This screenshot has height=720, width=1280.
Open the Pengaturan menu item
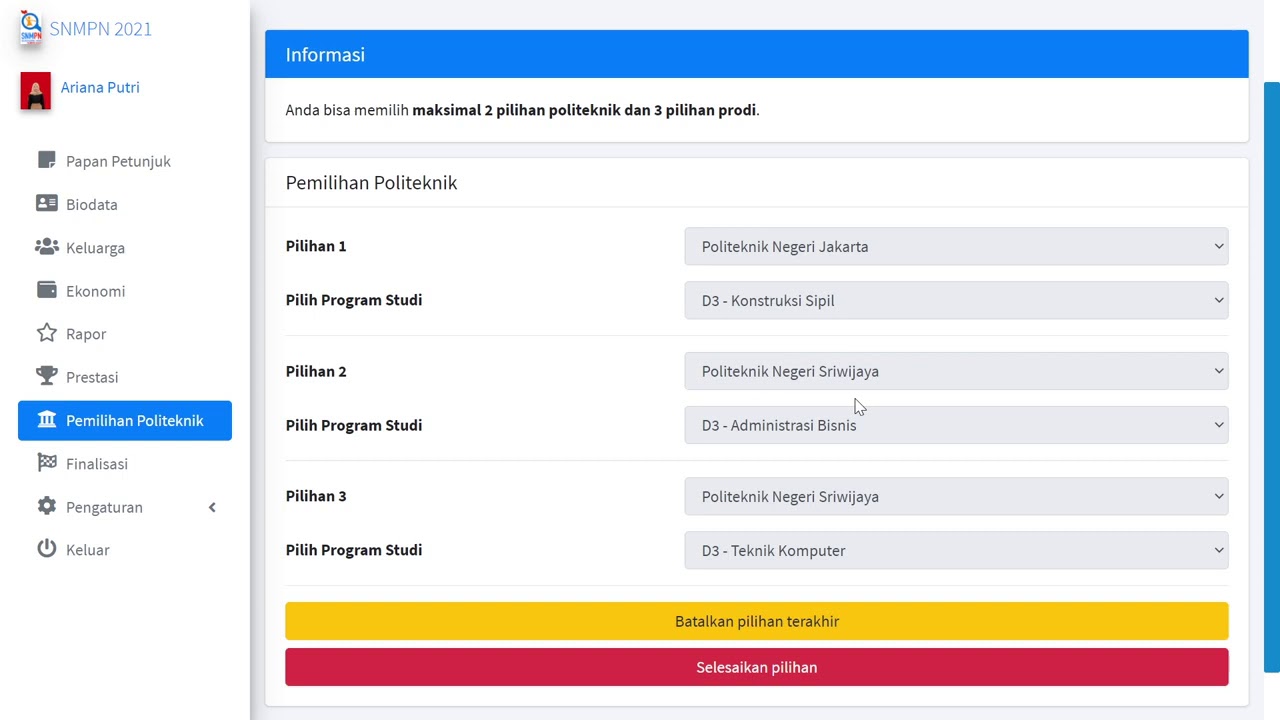tap(104, 507)
